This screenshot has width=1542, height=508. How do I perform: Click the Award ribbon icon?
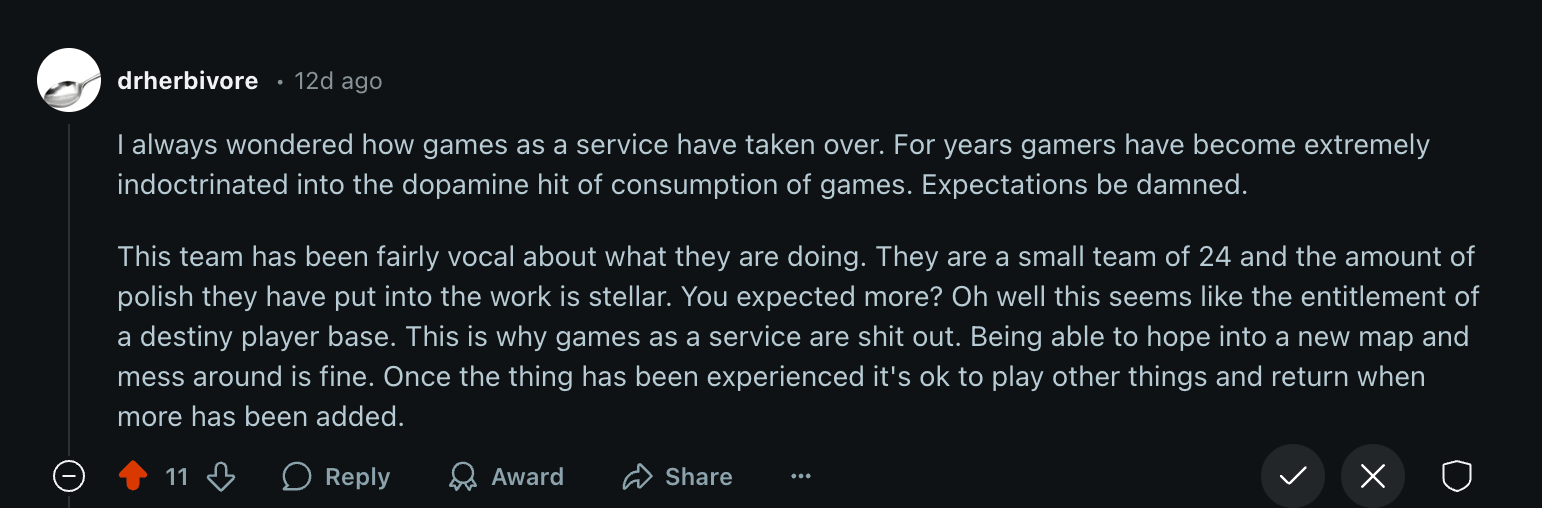pos(463,477)
